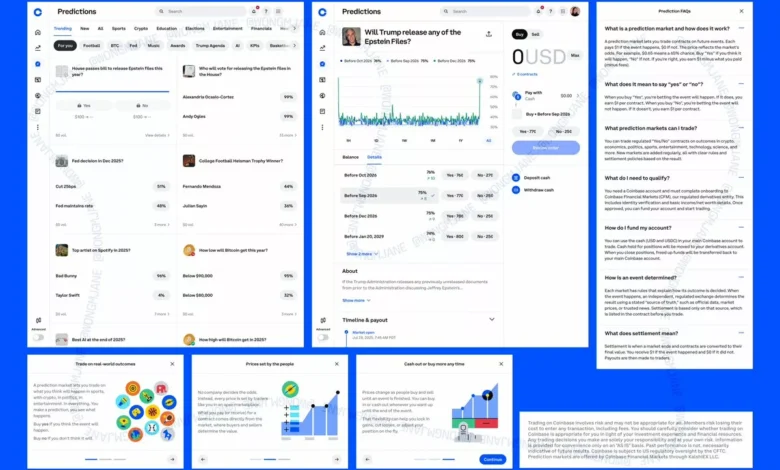Close the 'Prices set by the people' card
780x470 pixels.
[336, 364]
